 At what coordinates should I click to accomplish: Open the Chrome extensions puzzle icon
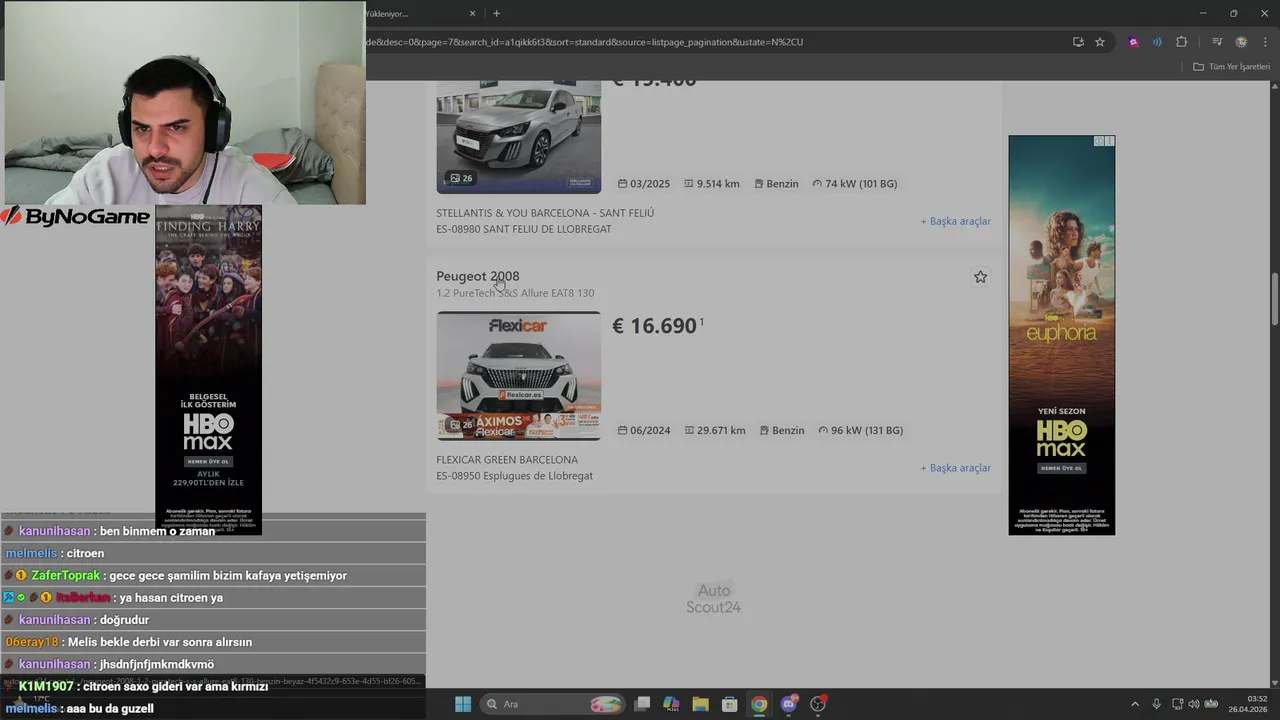1181,42
